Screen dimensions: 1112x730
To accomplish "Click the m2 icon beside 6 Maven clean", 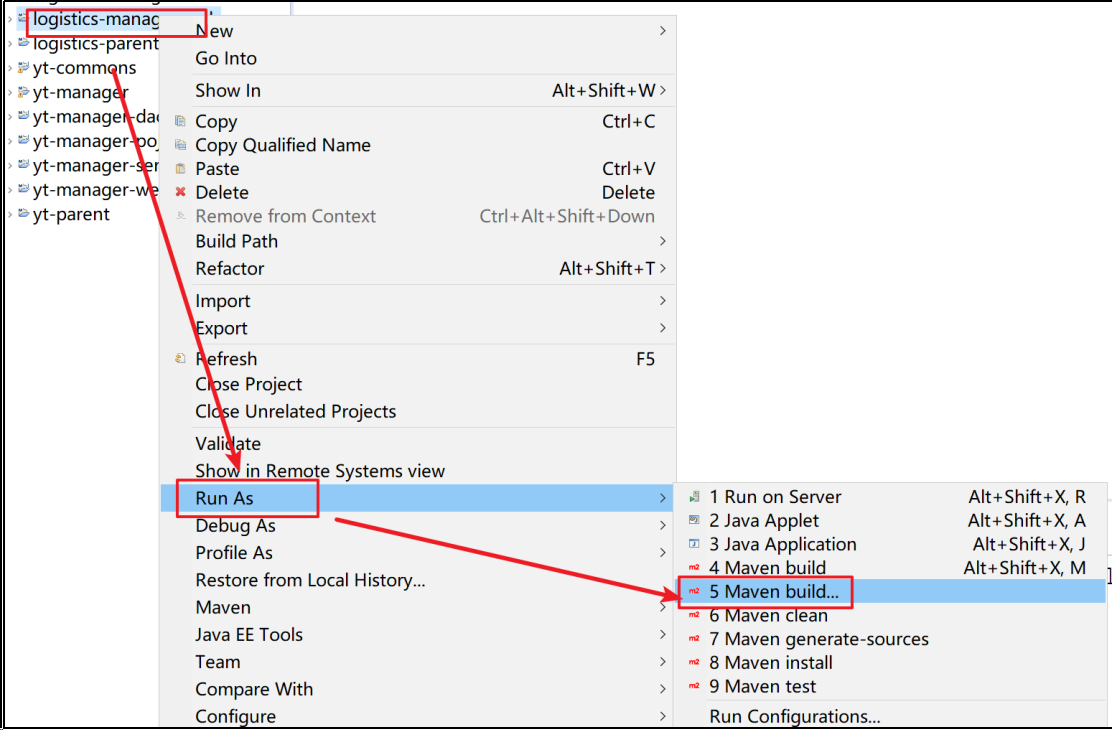I will [x=694, y=615].
